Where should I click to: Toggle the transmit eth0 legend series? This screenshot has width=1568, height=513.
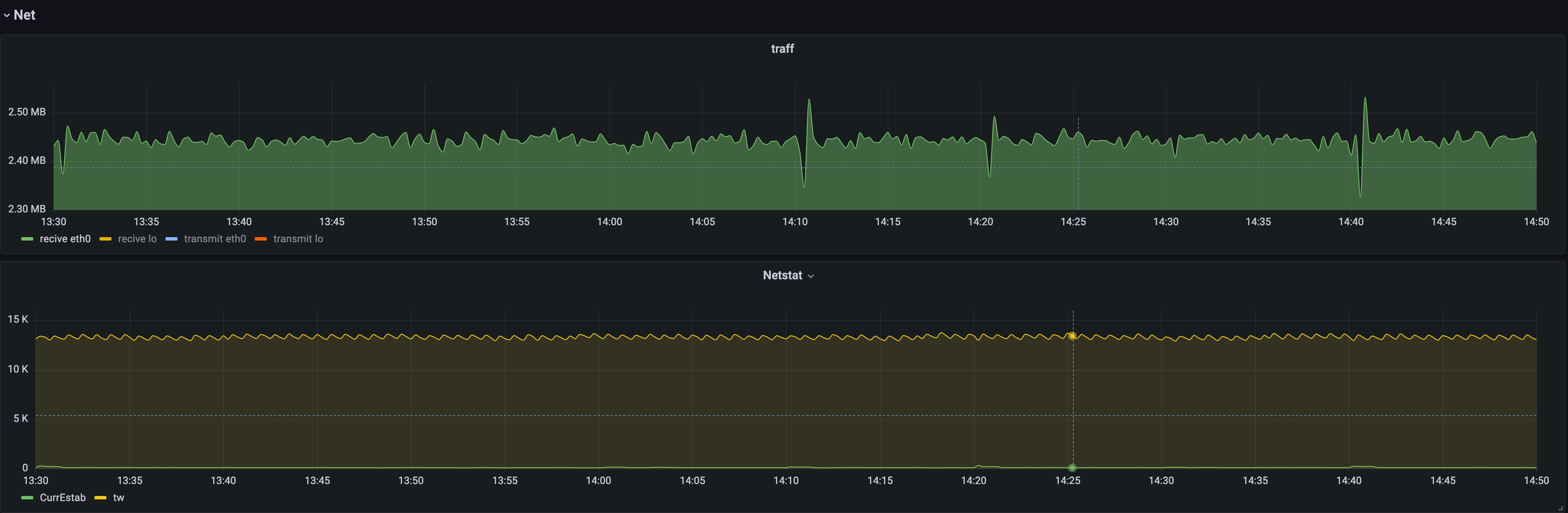[x=215, y=239]
